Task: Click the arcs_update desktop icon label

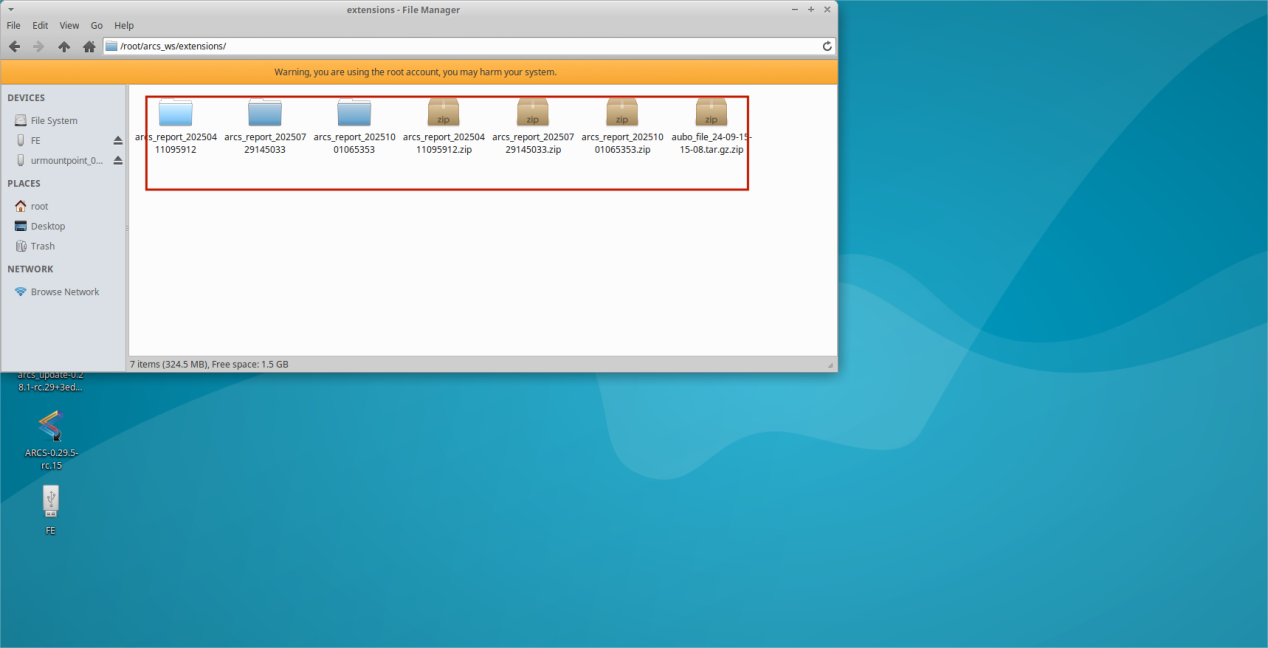Action: [x=50, y=381]
